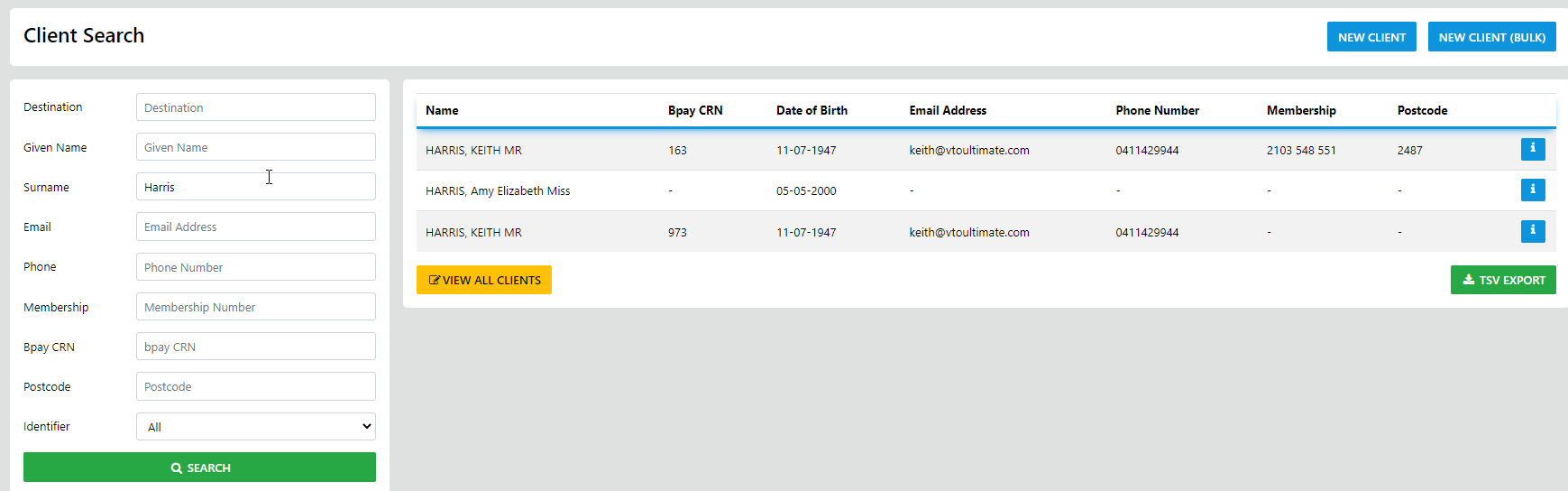The height and width of the screenshot is (491, 1568).
Task: Focus the Email Address field
Action: pos(255,227)
